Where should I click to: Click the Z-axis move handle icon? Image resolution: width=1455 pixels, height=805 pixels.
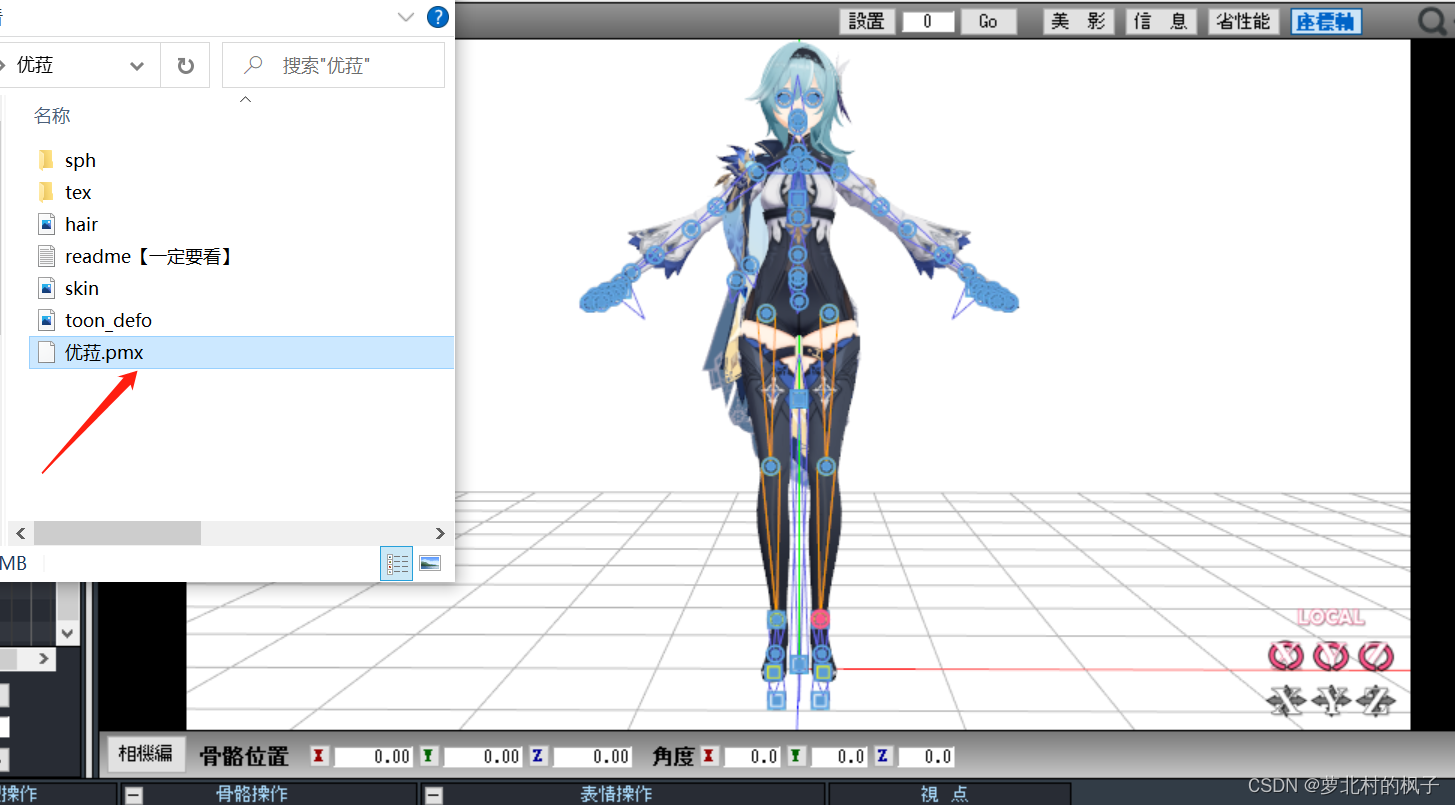click(x=1376, y=700)
